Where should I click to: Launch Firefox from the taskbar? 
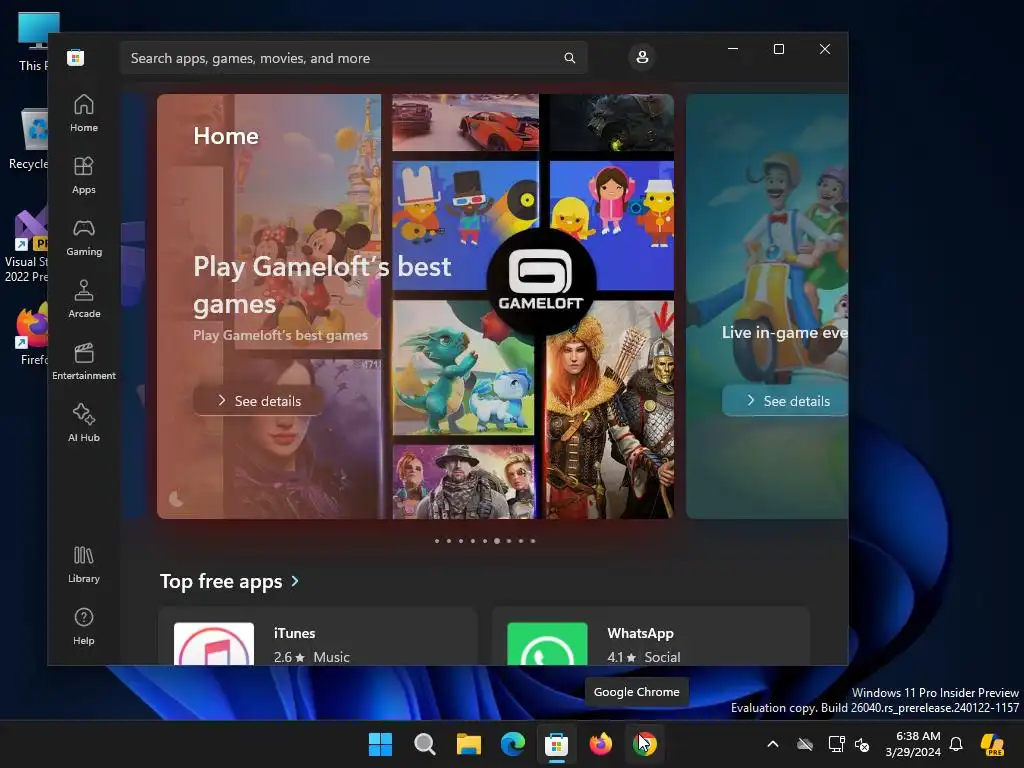coord(601,744)
